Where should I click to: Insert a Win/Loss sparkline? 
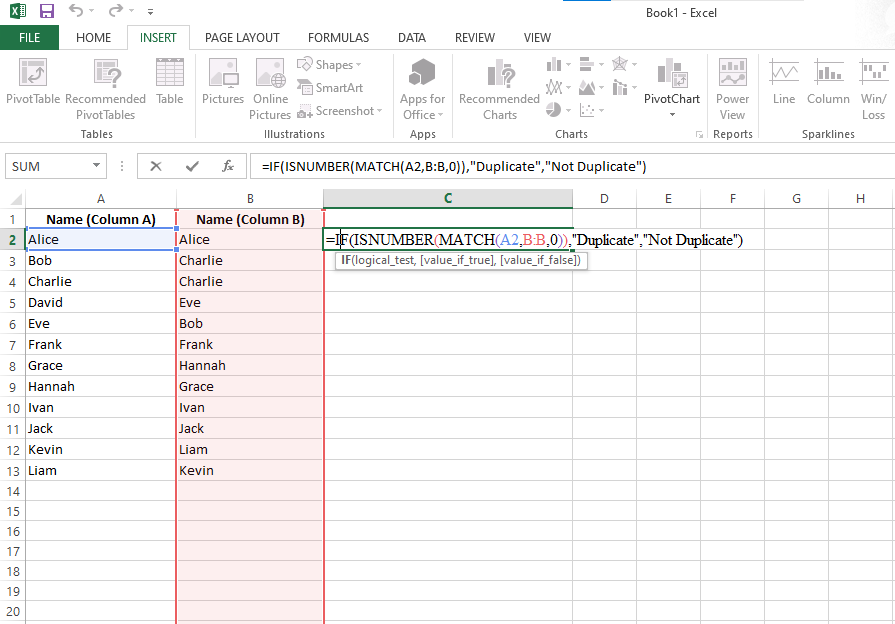point(873,85)
